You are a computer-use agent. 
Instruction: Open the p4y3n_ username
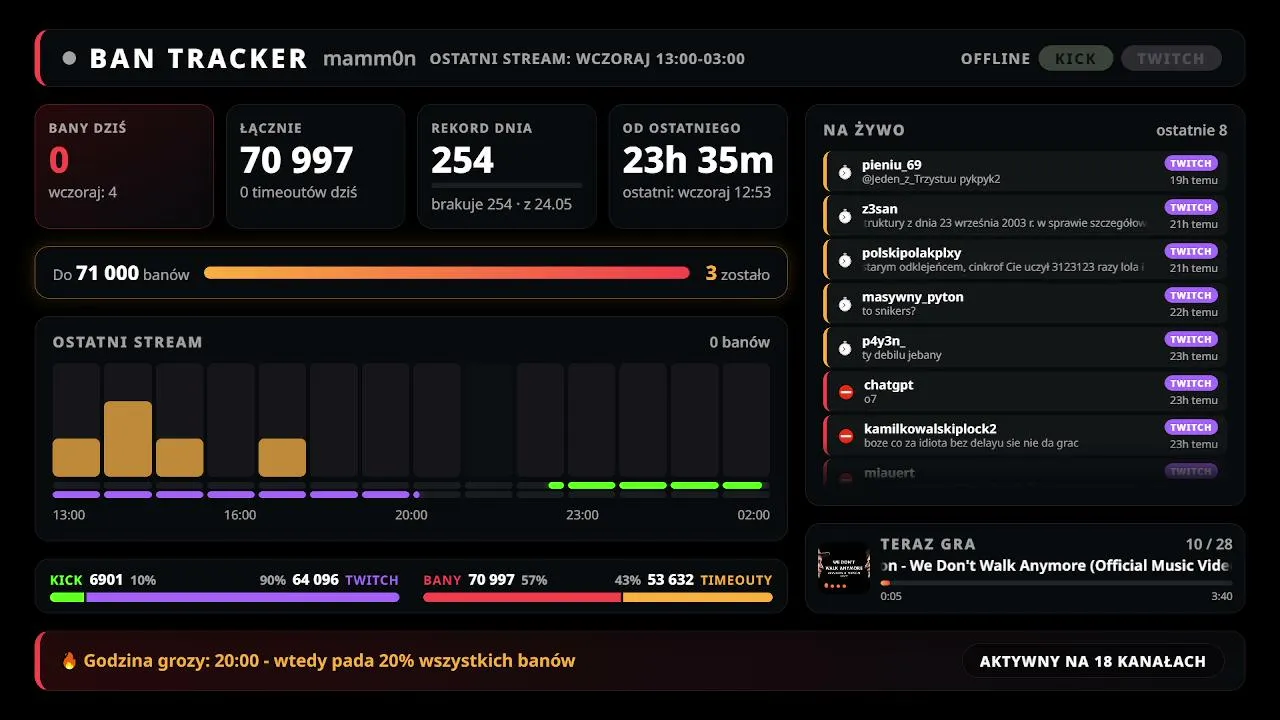point(884,340)
